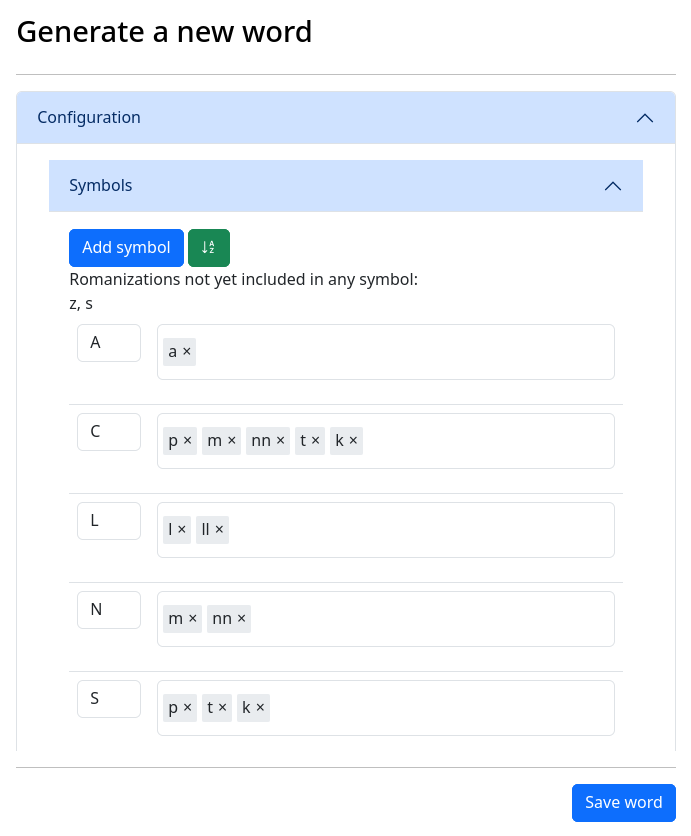
Task: Click inside the A symbol tags box
Action: tap(404, 352)
